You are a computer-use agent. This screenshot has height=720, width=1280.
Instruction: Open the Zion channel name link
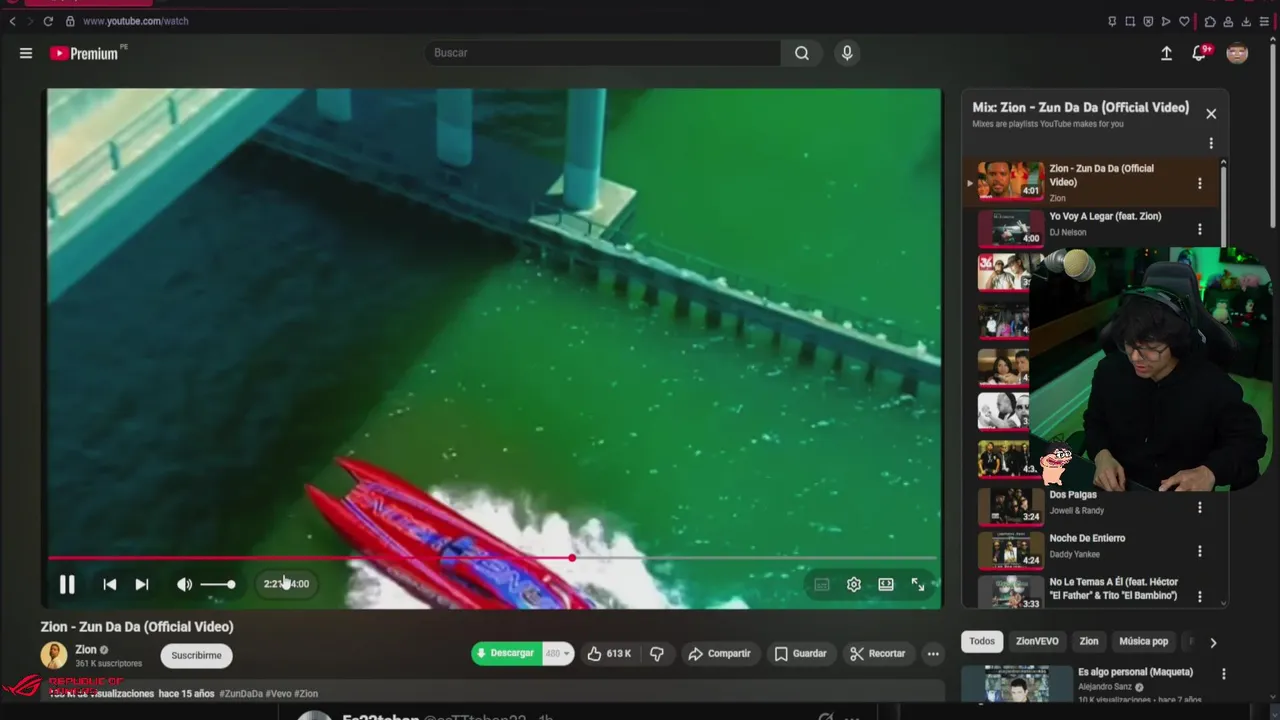pyautogui.click(x=86, y=650)
